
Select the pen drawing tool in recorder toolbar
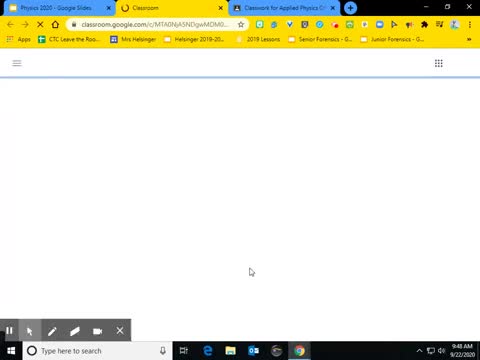point(52,331)
